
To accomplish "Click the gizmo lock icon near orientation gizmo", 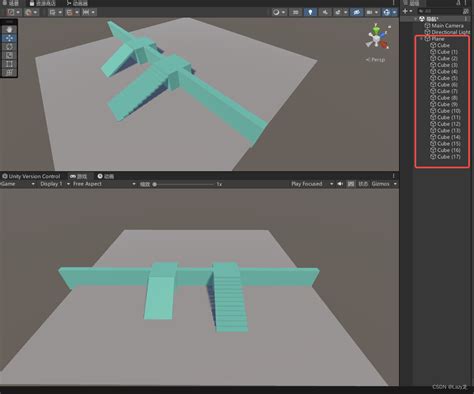I will pos(389,26).
